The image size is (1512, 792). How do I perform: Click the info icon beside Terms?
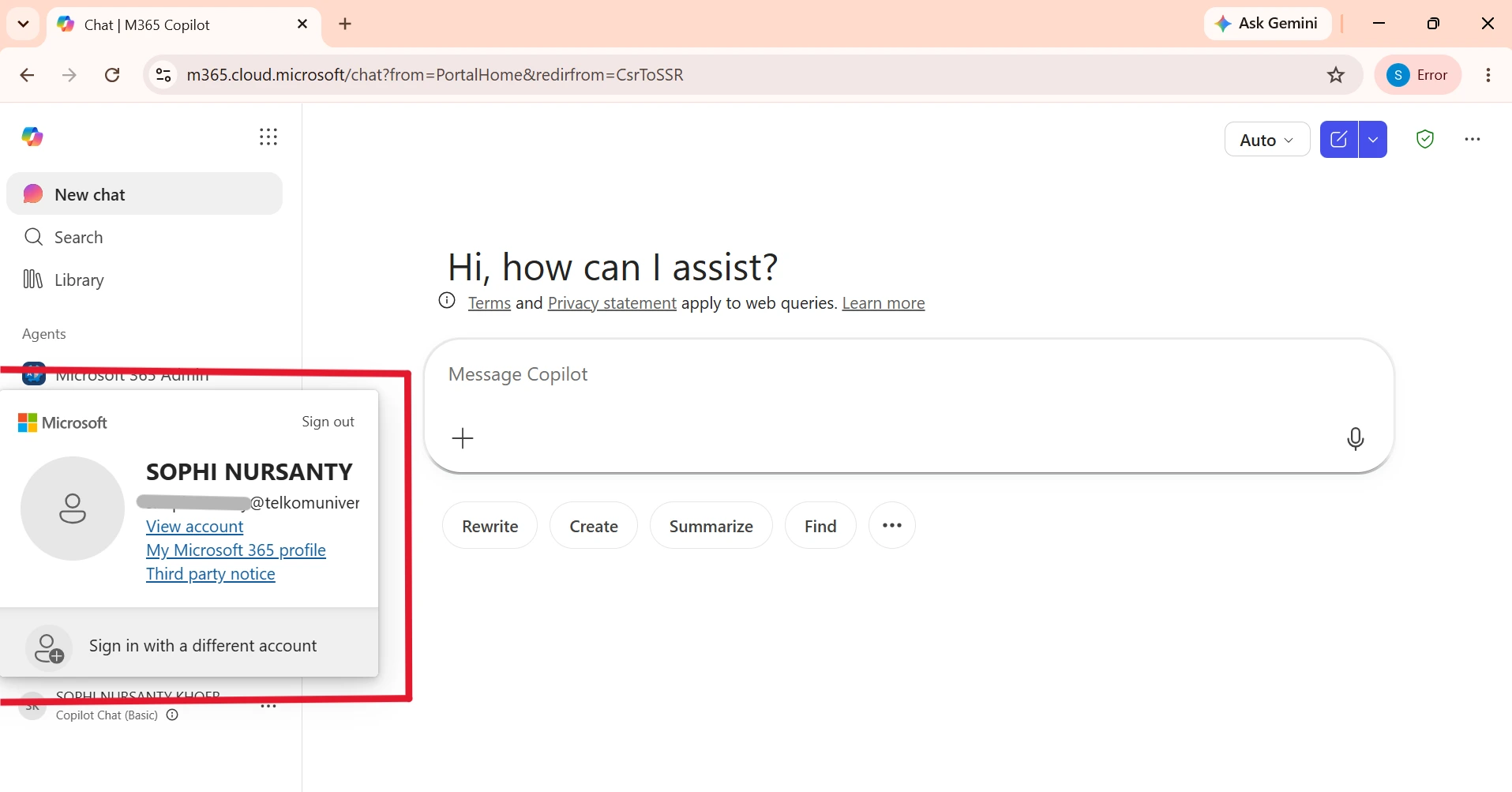click(447, 301)
